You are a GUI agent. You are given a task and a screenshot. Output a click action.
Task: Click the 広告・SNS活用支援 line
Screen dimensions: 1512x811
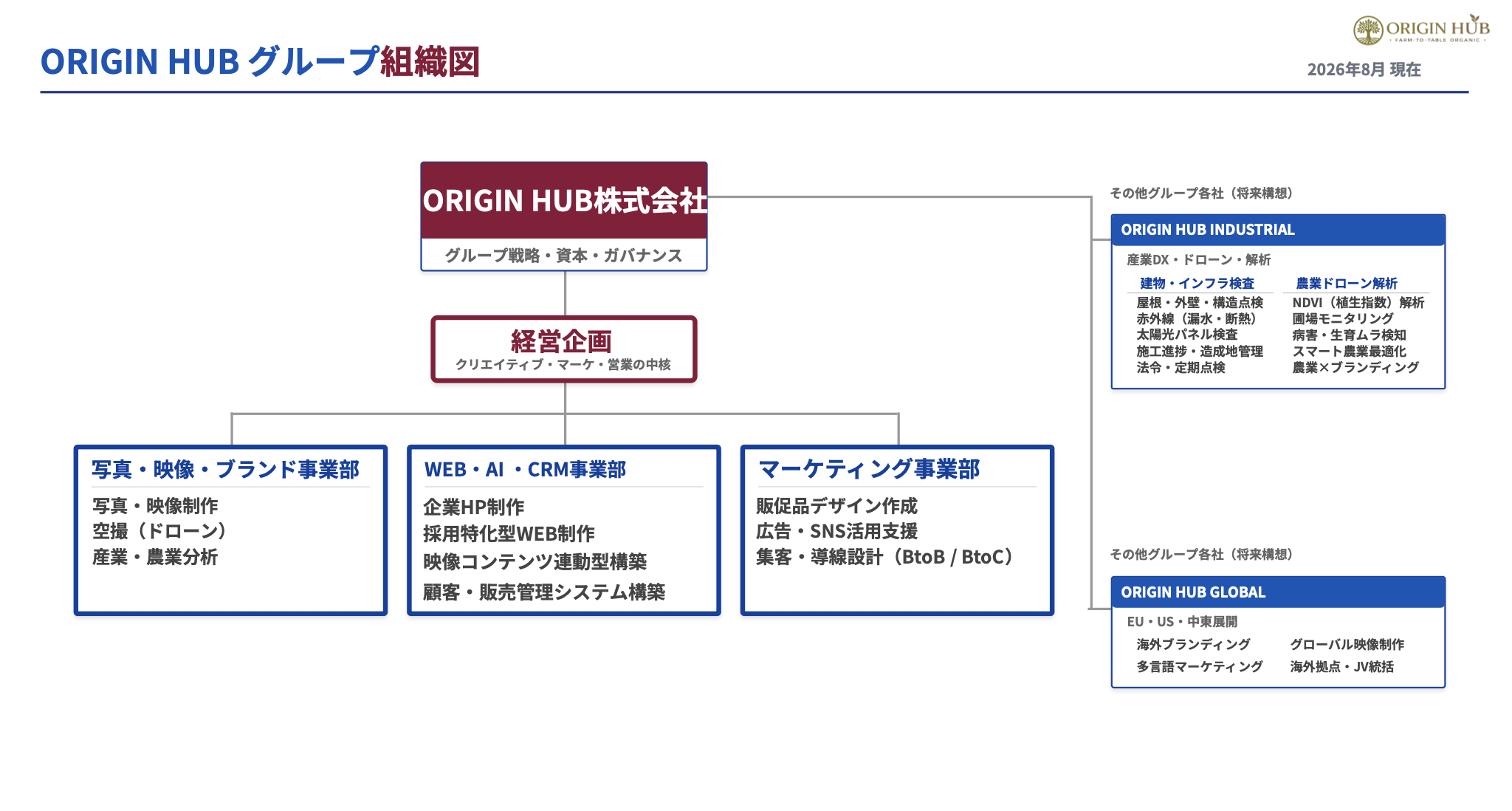(x=836, y=531)
